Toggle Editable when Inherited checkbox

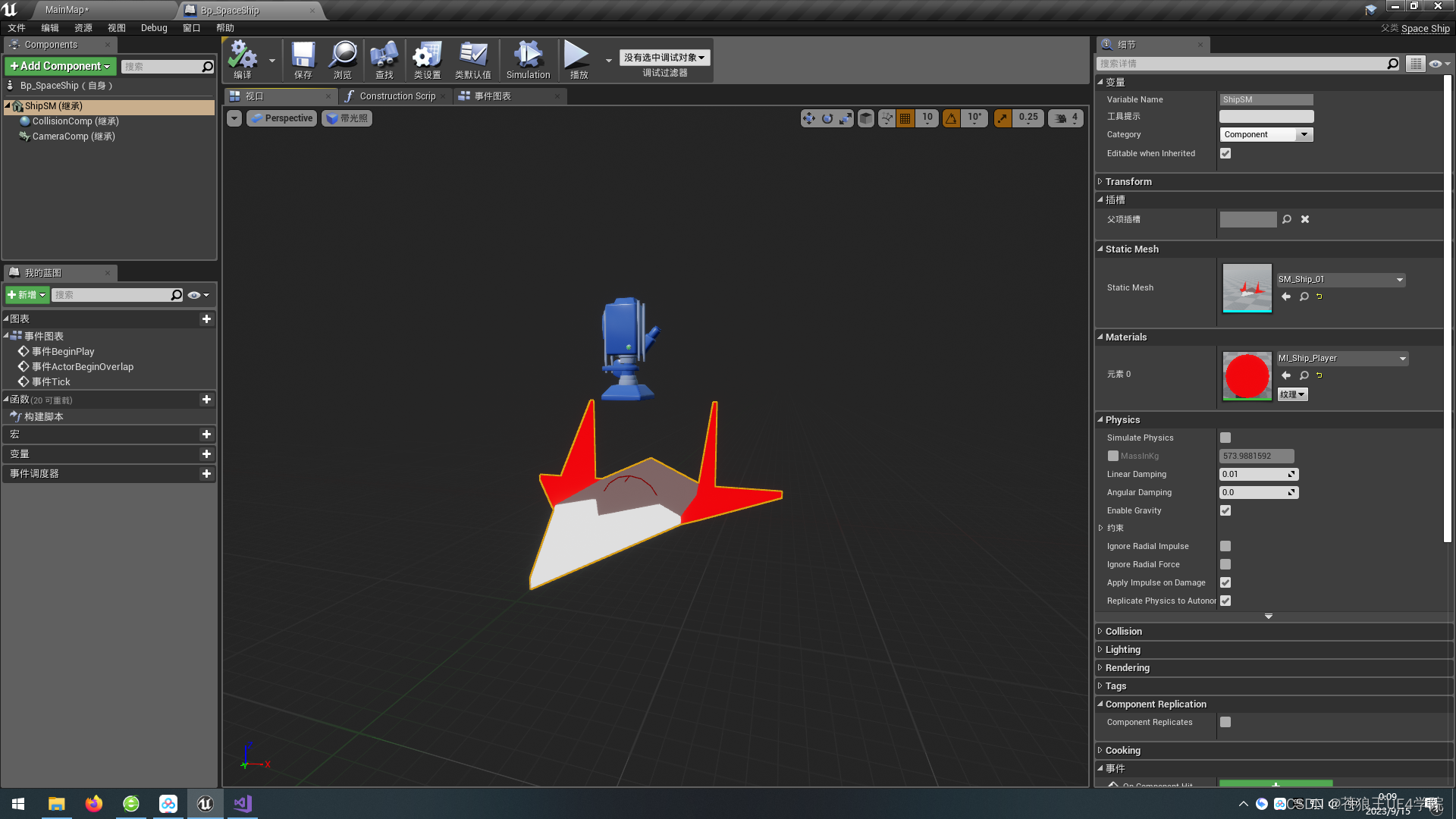pos(1225,153)
